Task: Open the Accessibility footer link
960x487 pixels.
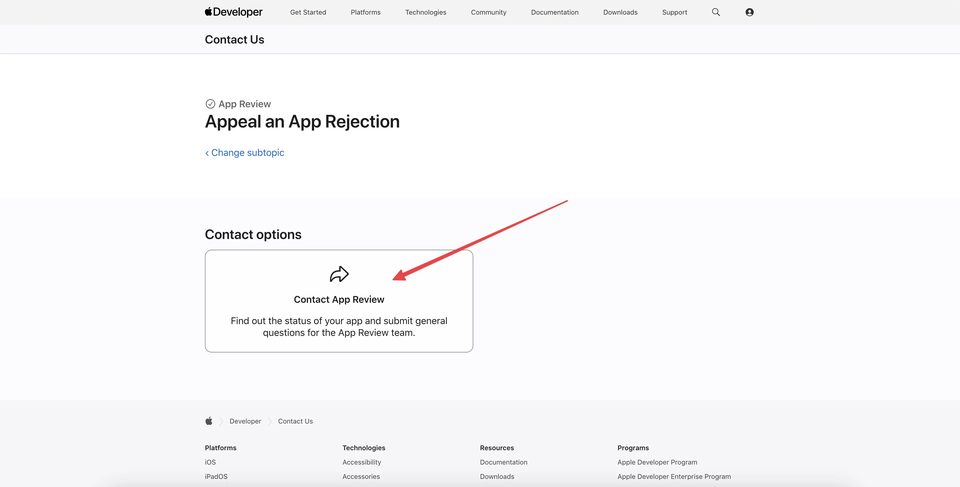Action: point(361,462)
